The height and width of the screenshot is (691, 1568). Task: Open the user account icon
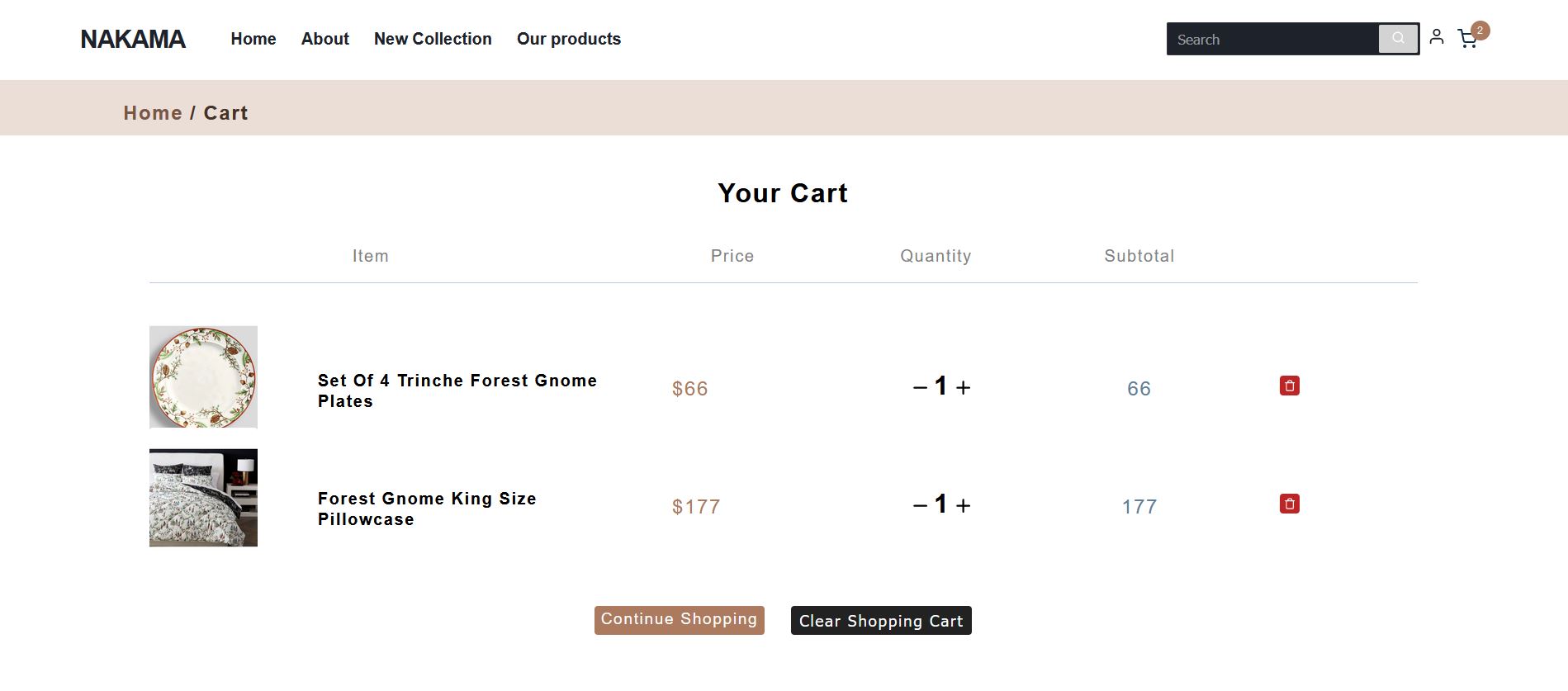point(1437,36)
